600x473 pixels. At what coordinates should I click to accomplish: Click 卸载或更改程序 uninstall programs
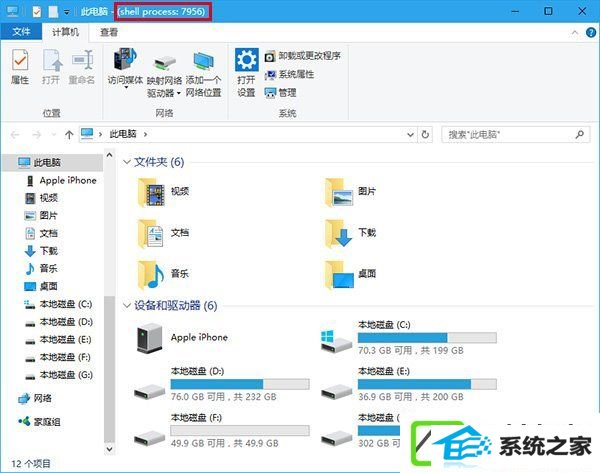pyautogui.click(x=303, y=56)
